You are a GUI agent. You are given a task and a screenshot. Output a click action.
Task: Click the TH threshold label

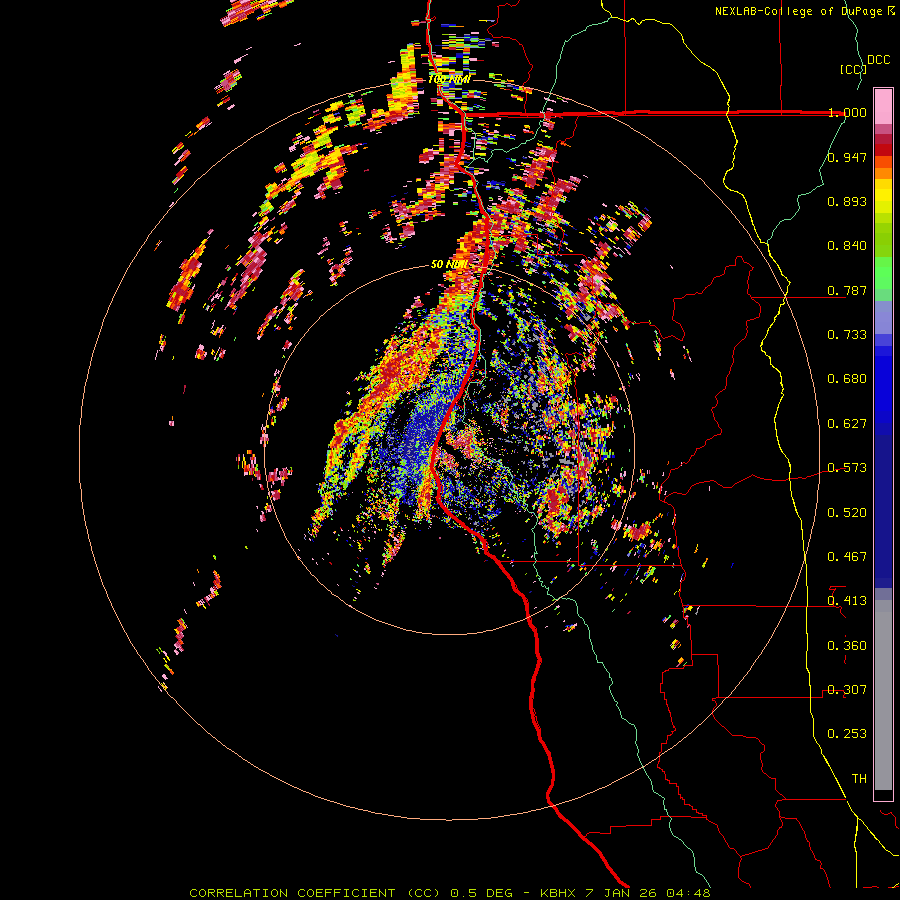coord(859,779)
